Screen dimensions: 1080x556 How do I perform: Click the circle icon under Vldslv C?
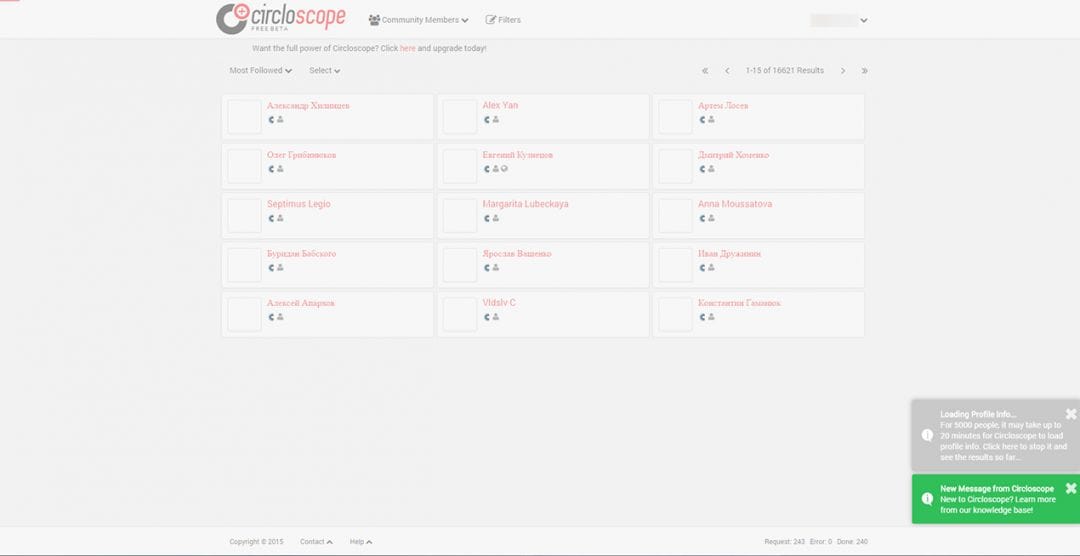pos(487,317)
